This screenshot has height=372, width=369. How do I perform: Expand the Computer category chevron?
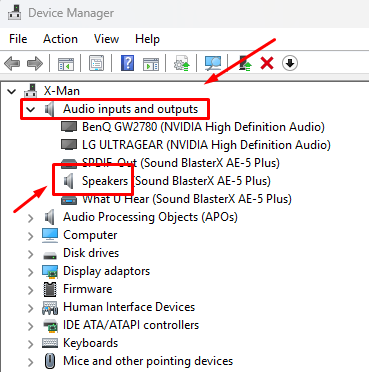pos(31,236)
